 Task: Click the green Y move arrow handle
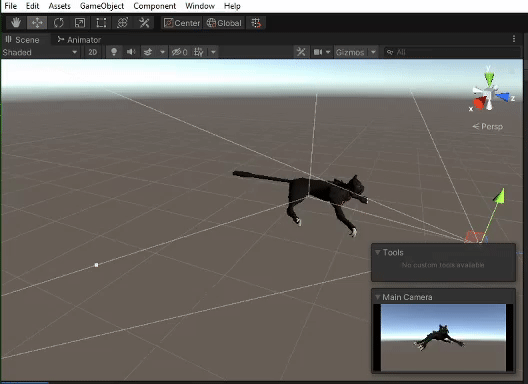tap(500, 196)
